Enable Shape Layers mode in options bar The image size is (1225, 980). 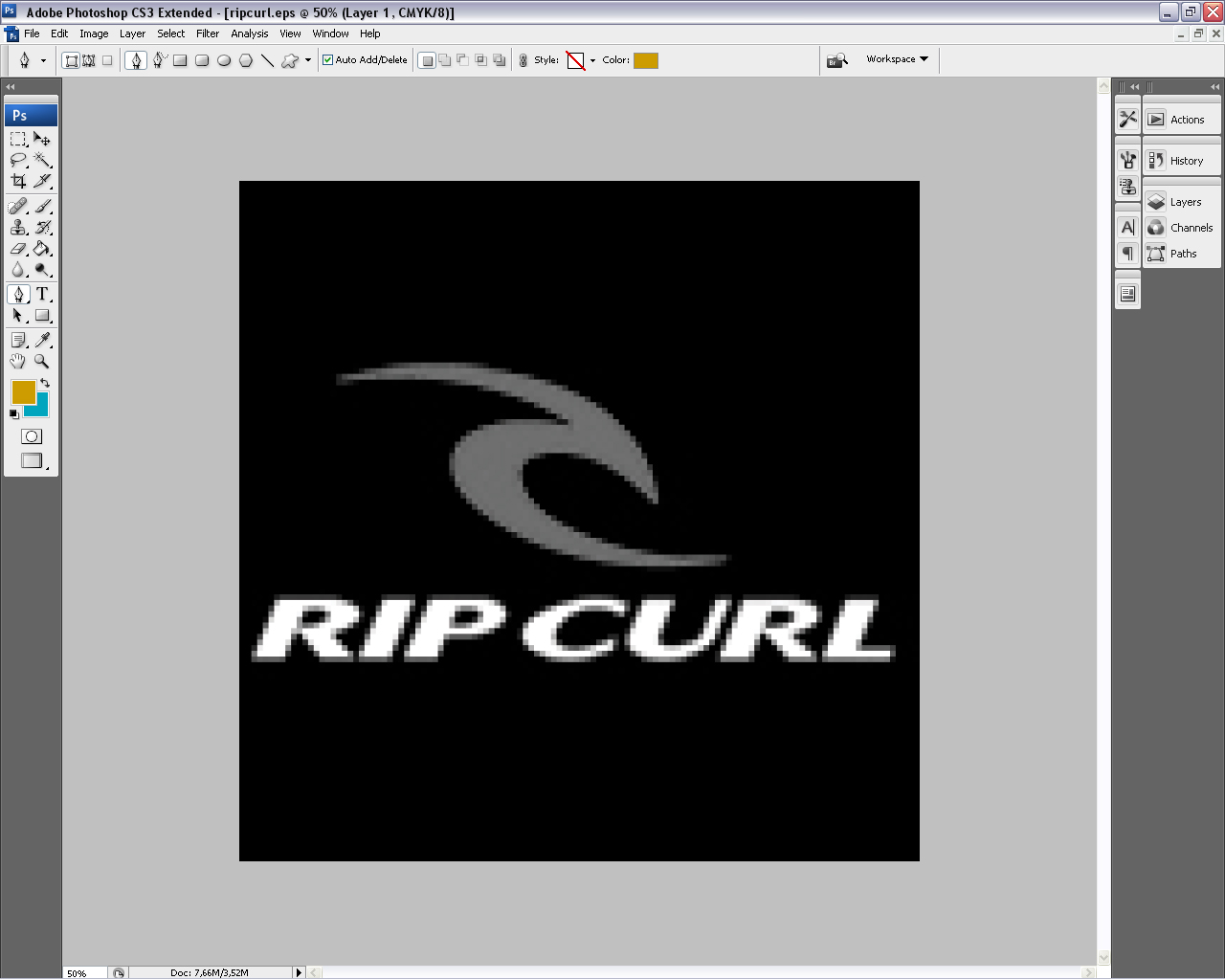coord(71,60)
